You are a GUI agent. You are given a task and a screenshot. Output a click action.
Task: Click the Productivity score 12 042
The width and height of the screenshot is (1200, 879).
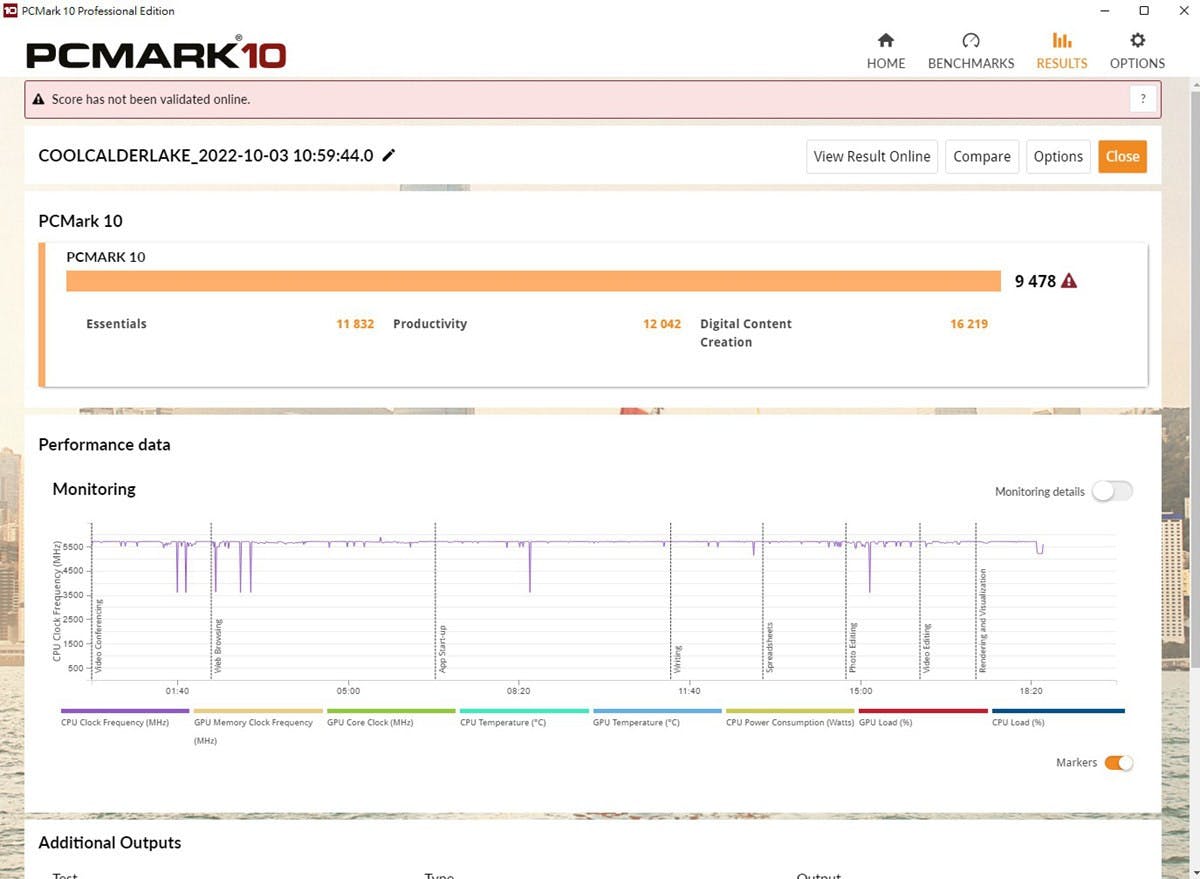tap(662, 324)
